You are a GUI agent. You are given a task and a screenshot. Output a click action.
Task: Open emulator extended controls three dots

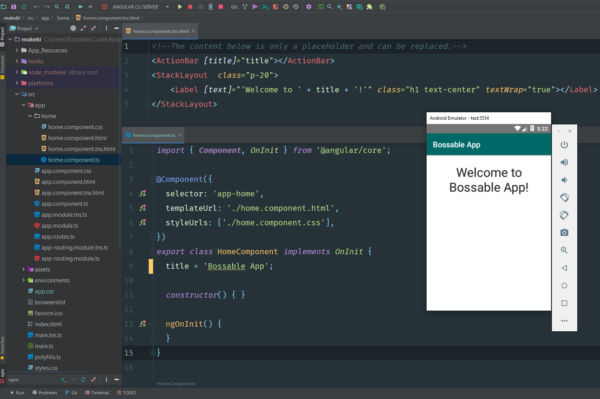point(564,321)
